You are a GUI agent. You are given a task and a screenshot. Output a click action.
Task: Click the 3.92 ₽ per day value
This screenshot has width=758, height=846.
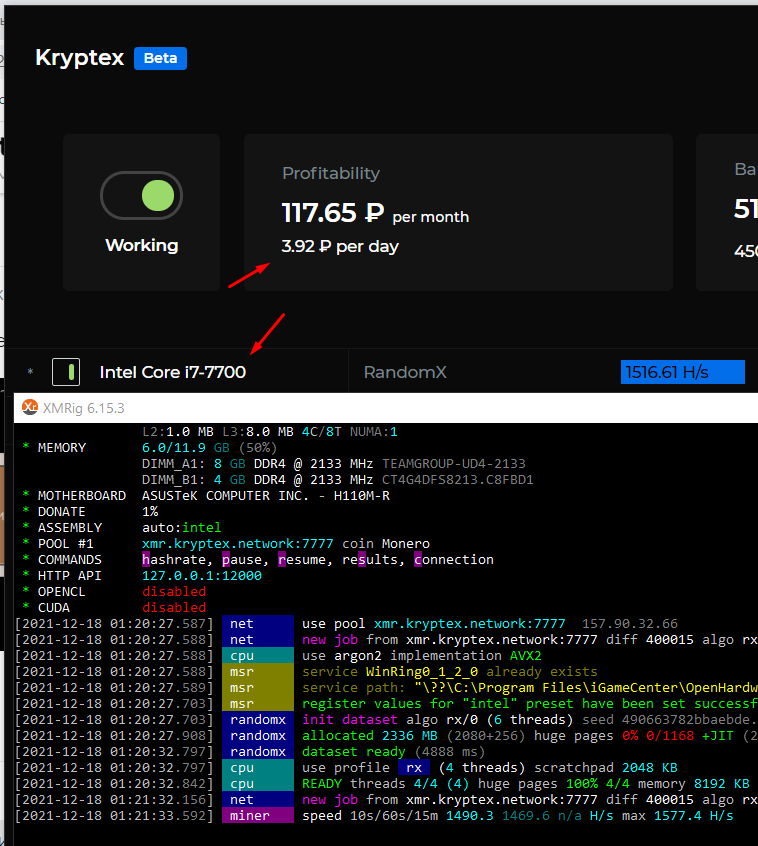(x=340, y=247)
